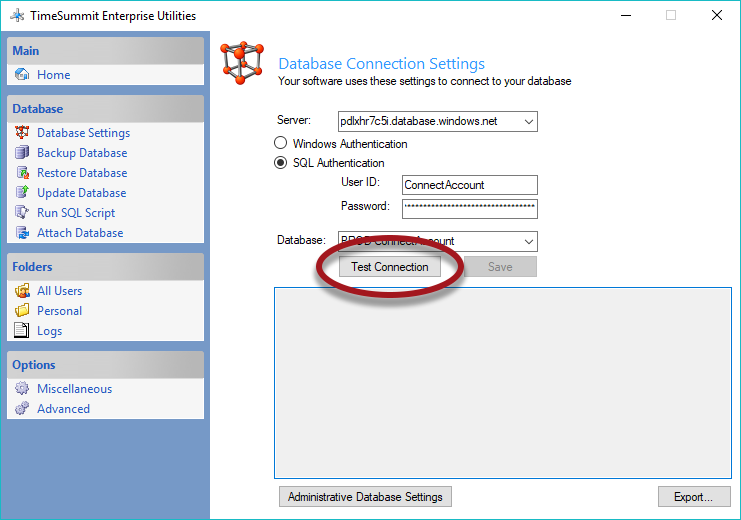Go to Home in sidebar
741x520 pixels.
click(x=54, y=75)
